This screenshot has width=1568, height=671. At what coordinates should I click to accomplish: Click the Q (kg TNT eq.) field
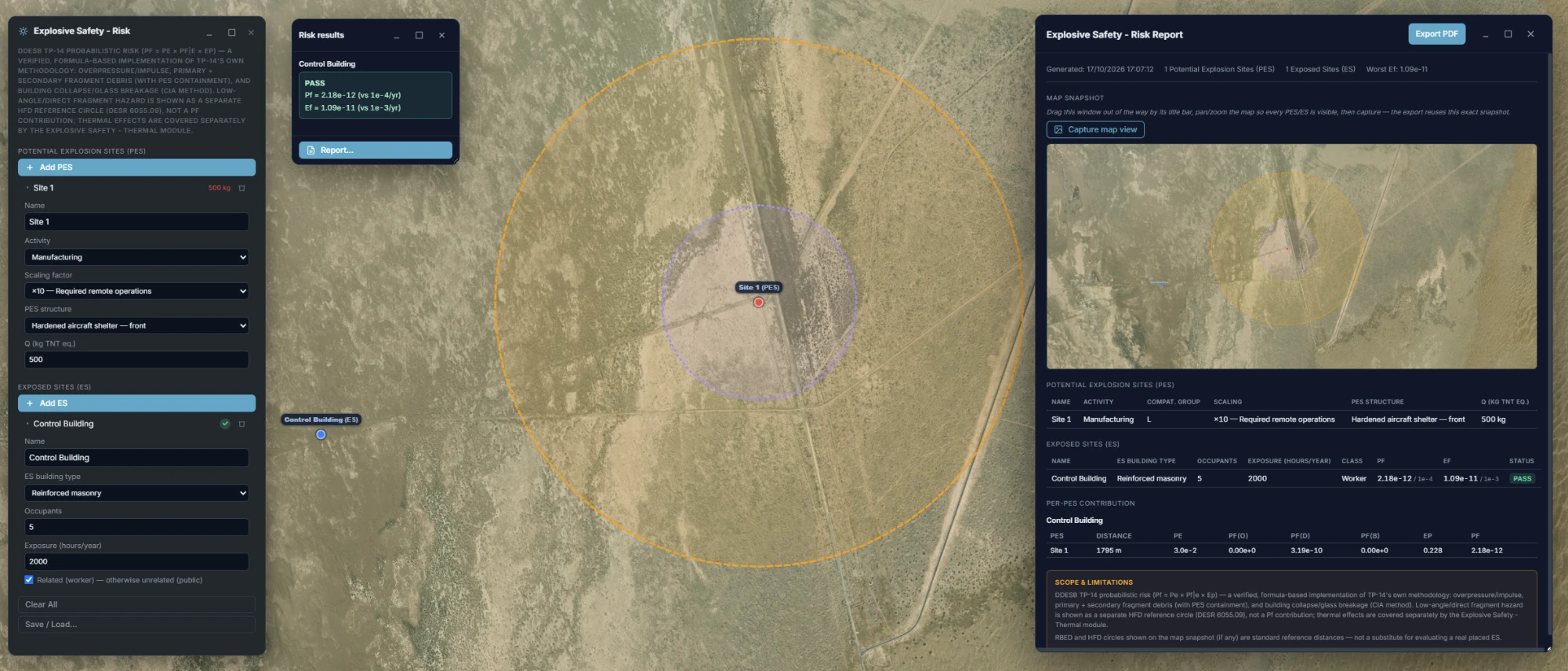tap(136, 360)
